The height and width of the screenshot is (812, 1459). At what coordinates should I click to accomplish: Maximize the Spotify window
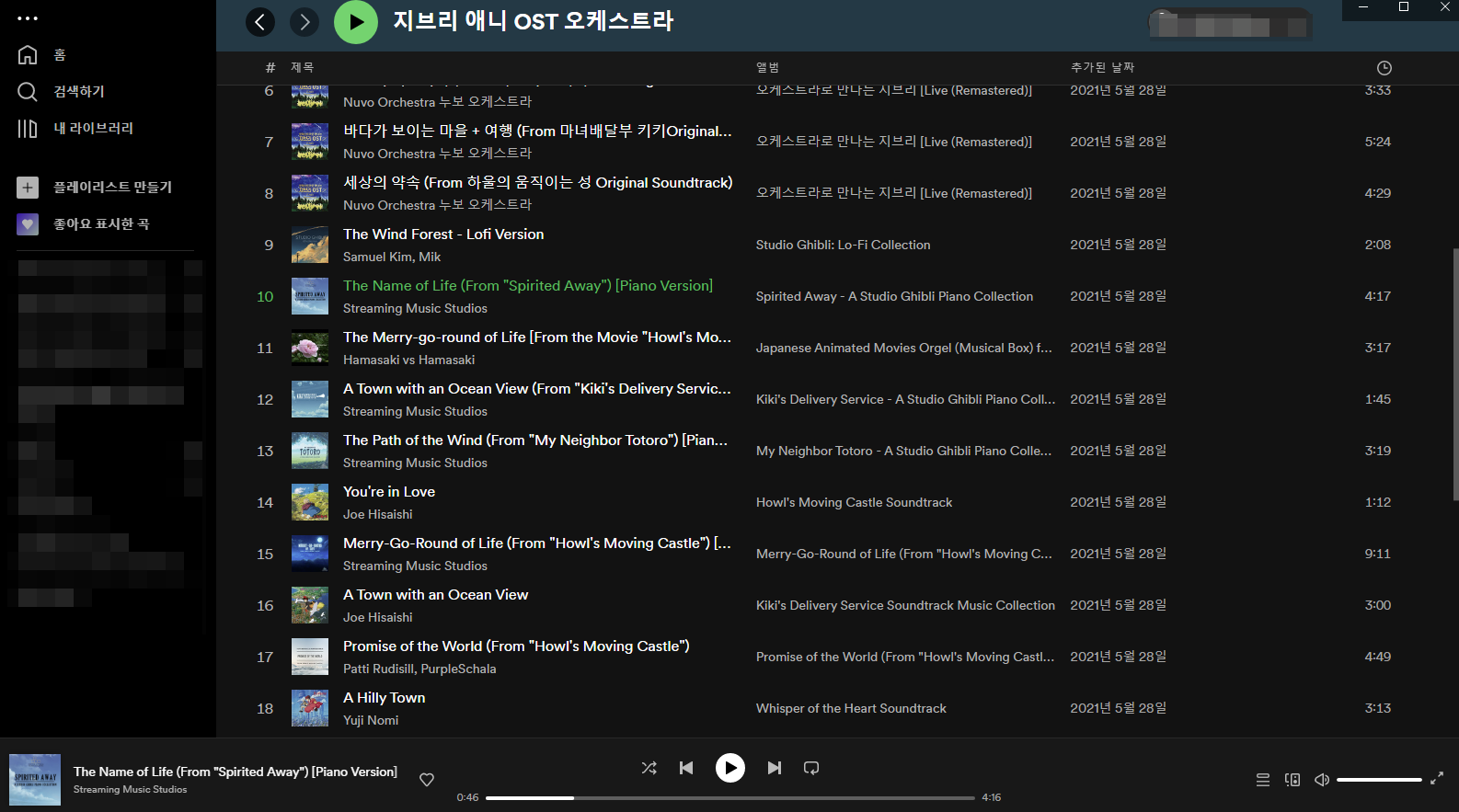1404,7
